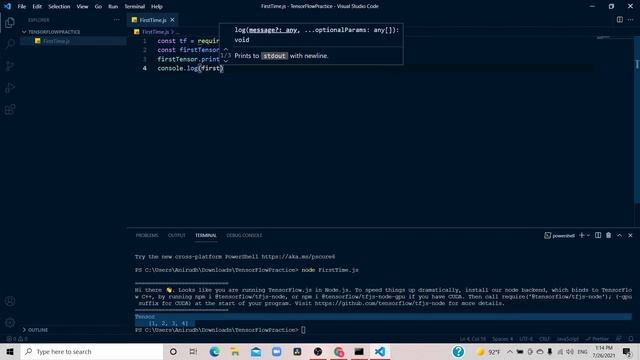Maximize the terminal panel with chevron
The height and width of the screenshot is (360, 640).
coord(619,235)
